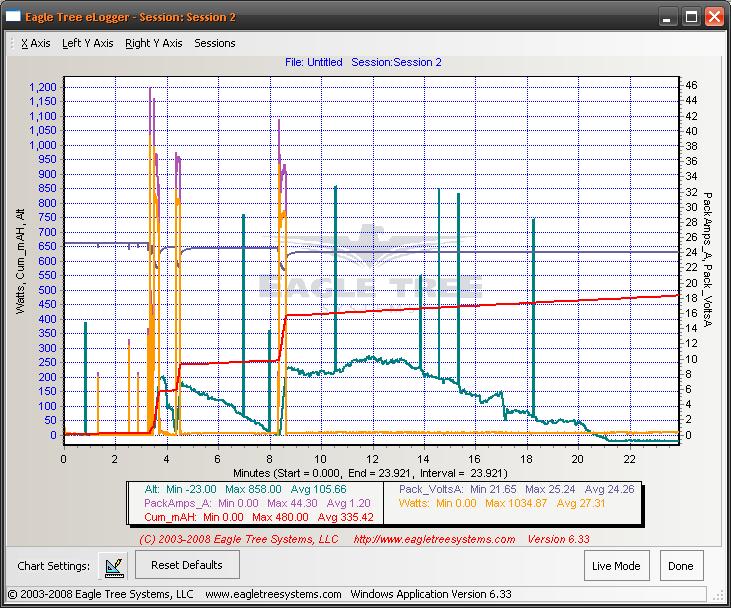The image size is (731, 608).
Task: Select the Watts legend statistics row
Action: pos(502,503)
